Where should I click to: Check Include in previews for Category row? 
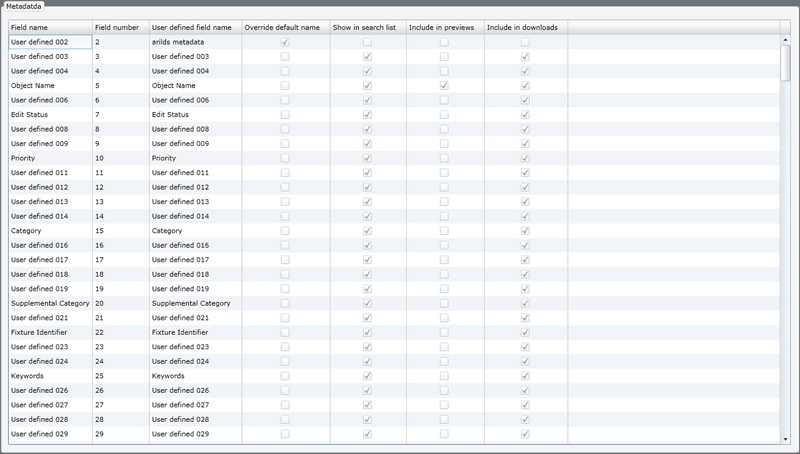(x=444, y=231)
